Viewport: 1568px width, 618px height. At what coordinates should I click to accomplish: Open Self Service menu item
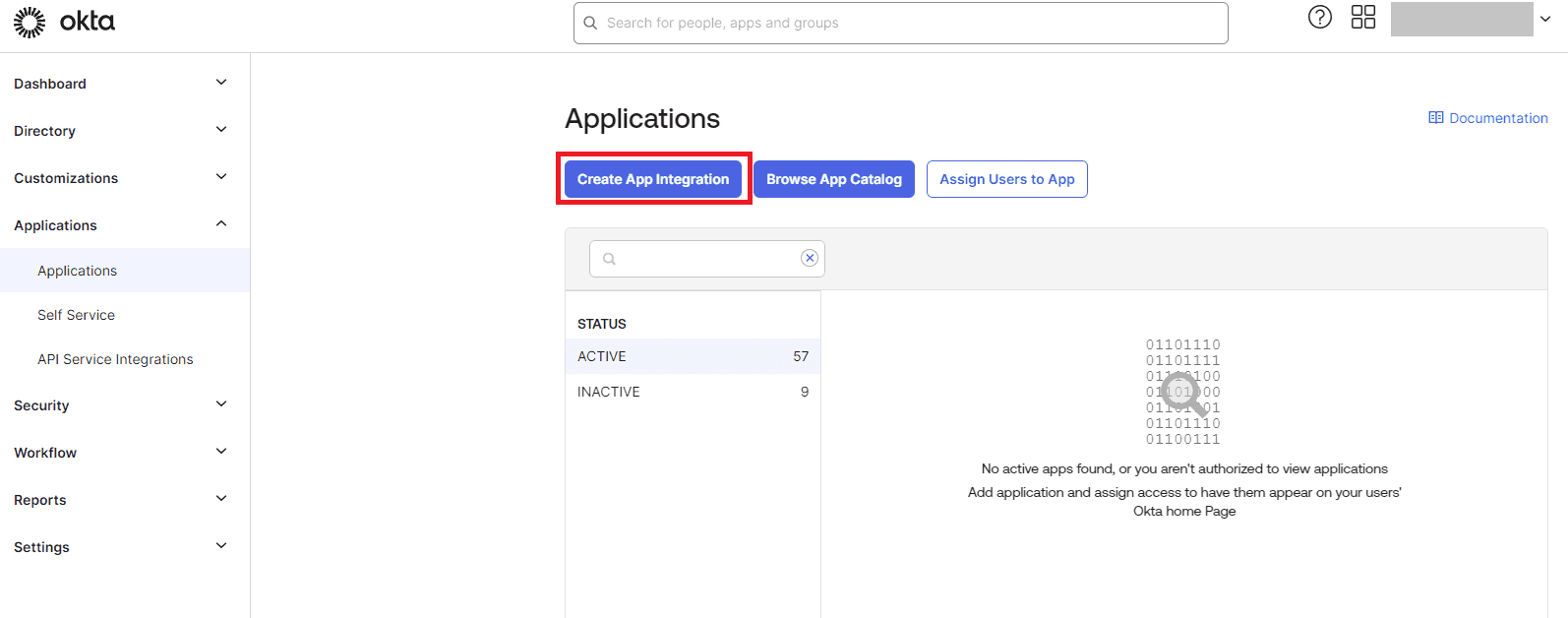76,315
